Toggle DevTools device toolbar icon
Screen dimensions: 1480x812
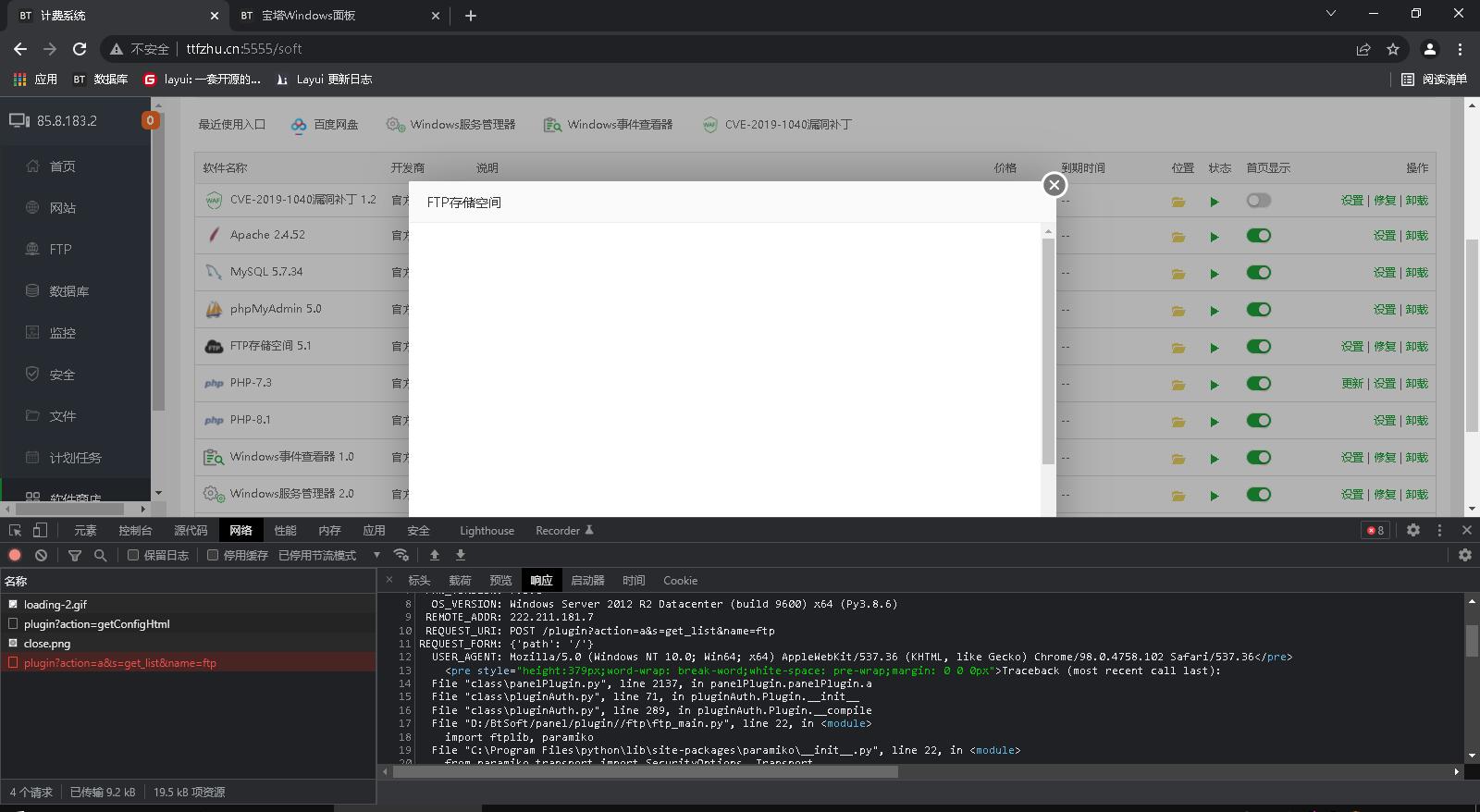(40, 530)
